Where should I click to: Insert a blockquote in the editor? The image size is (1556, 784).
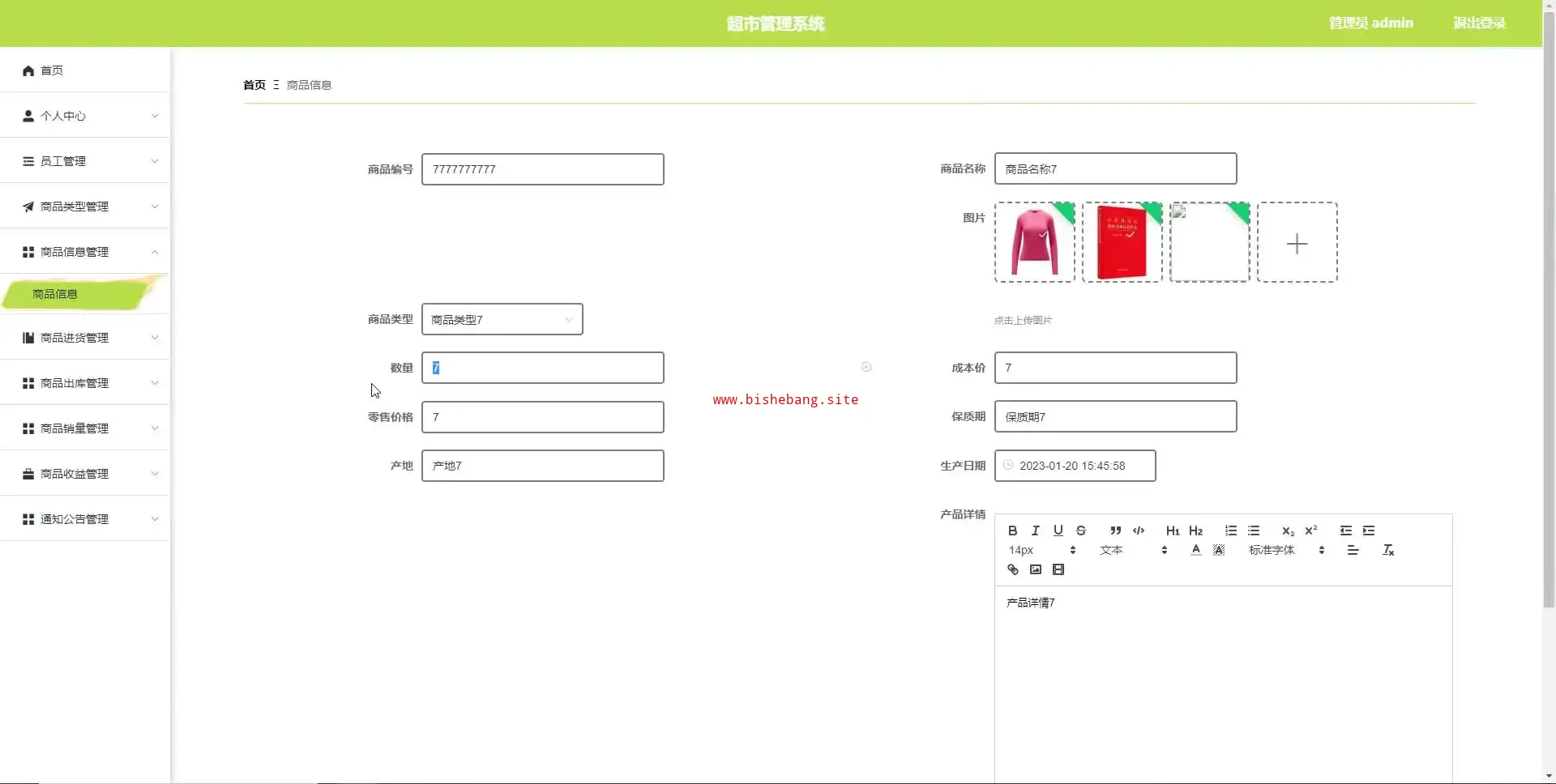(1115, 530)
